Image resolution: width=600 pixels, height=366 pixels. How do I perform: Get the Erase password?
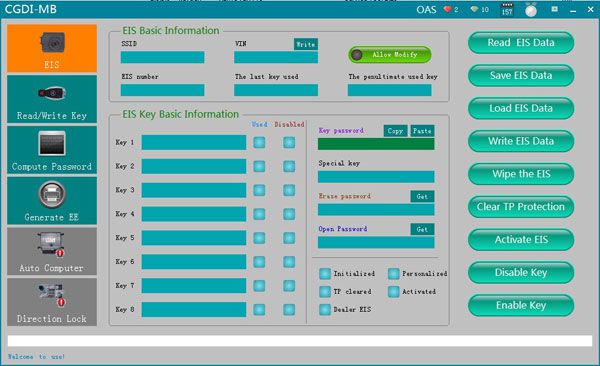pyautogui.click(x=422, y=196)
